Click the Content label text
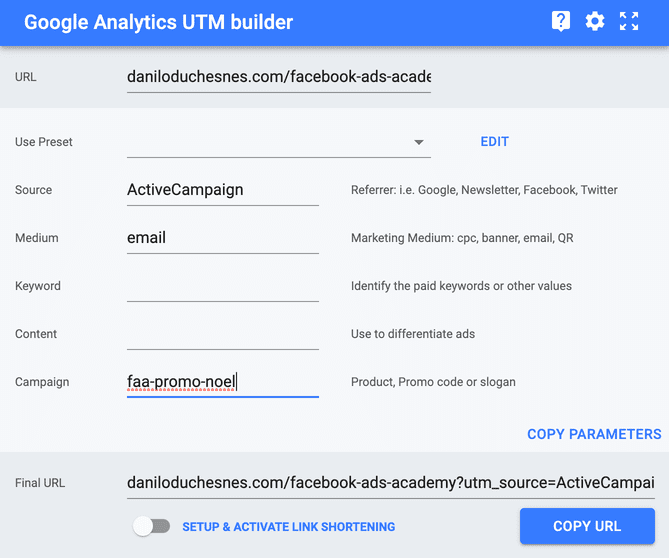The height and width of the screenshot is (558, 669). [36, 334]
